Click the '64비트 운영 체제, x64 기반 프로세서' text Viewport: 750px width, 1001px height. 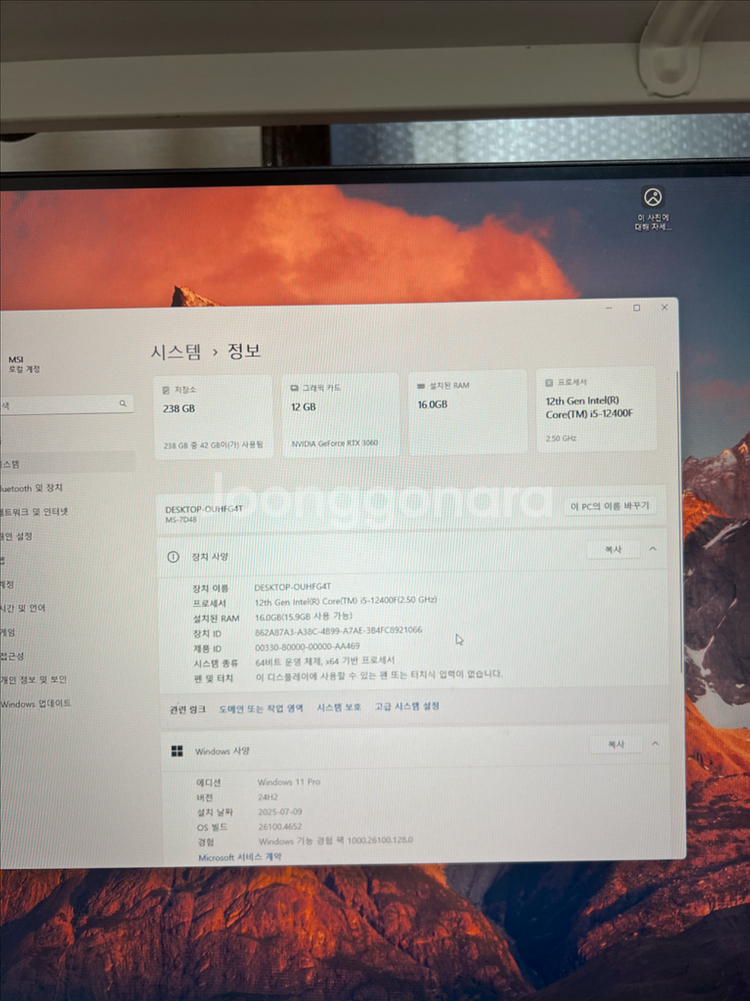coord(325,661)
